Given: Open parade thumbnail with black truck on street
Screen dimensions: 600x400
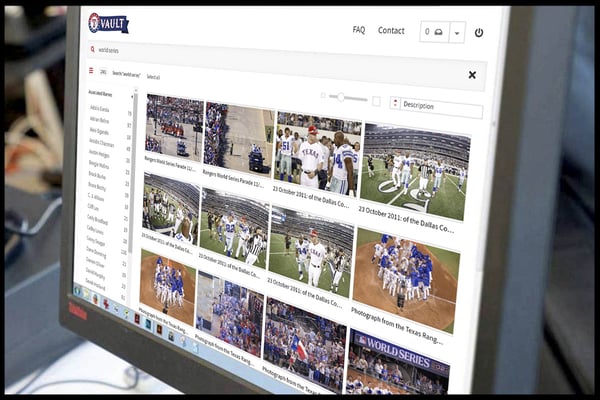Looking at the screenshot, I should (238, 139).
